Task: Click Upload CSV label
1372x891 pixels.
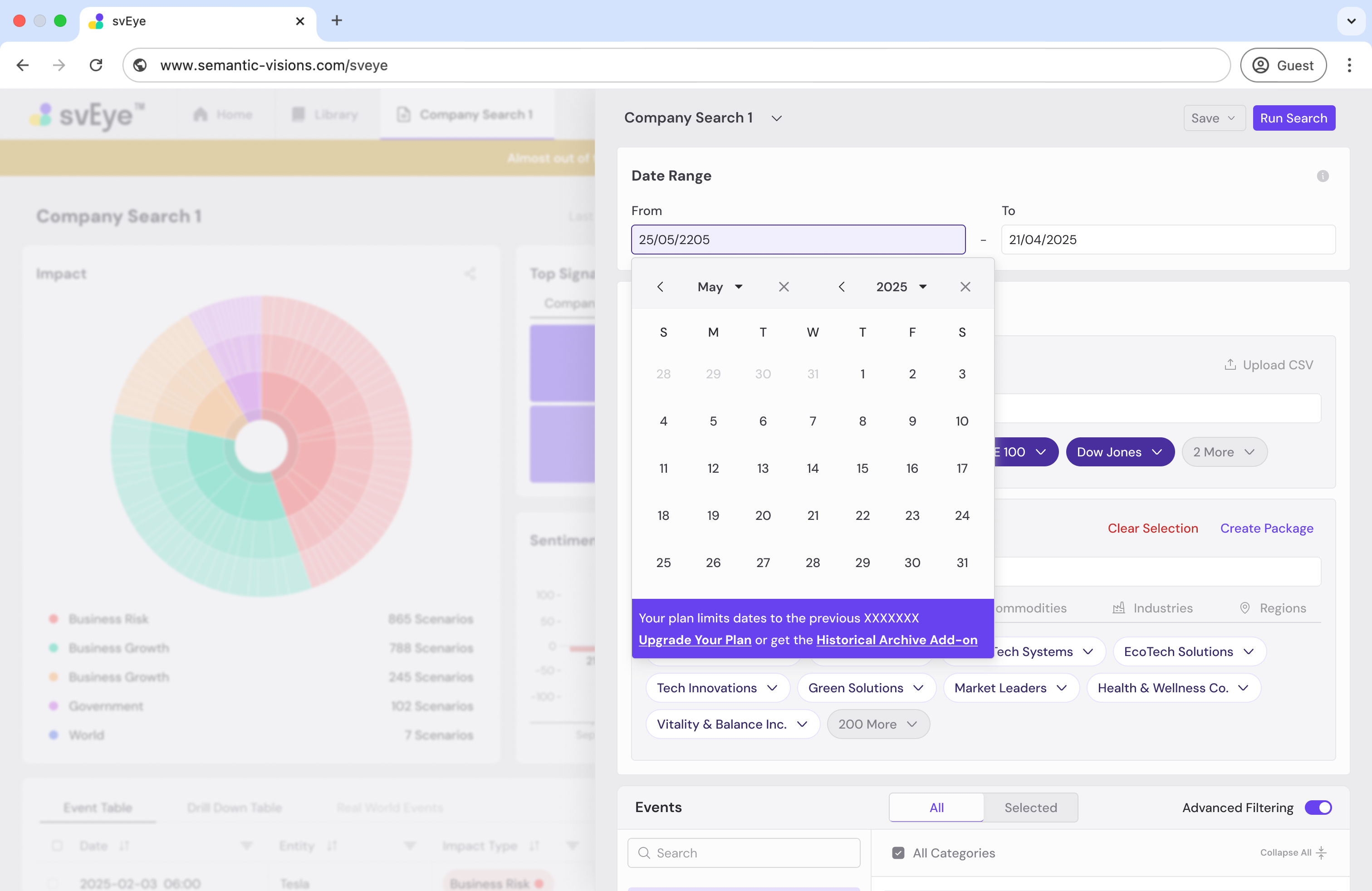Action: (1278, 364)
